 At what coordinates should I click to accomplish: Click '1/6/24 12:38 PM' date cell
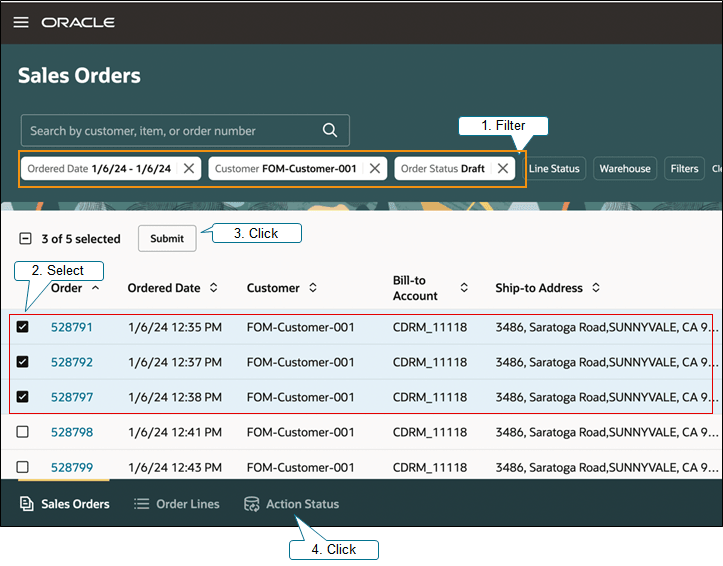tap(175, 397)
